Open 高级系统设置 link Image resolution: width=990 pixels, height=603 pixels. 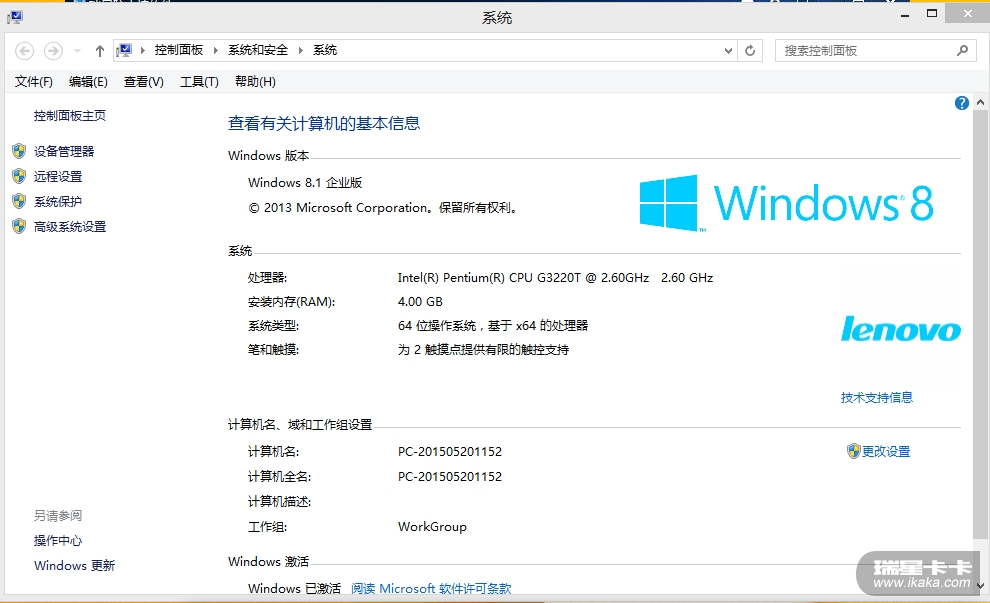pos(69,227)
